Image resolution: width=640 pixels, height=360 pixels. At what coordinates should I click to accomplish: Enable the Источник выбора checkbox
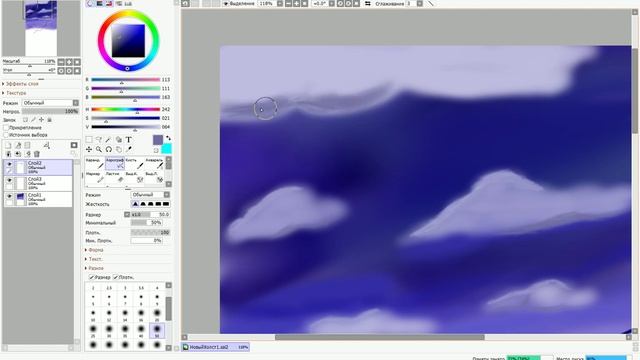(x=6, y=135)
